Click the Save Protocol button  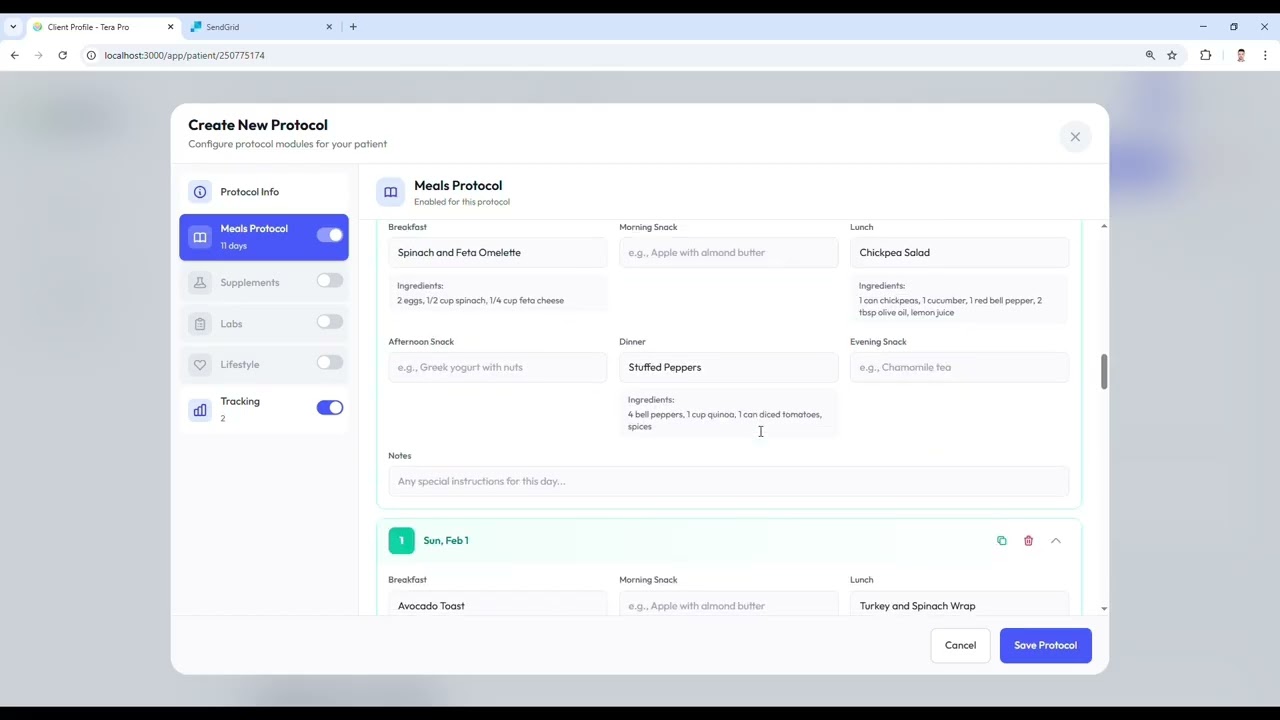(x=1045, y=645)
